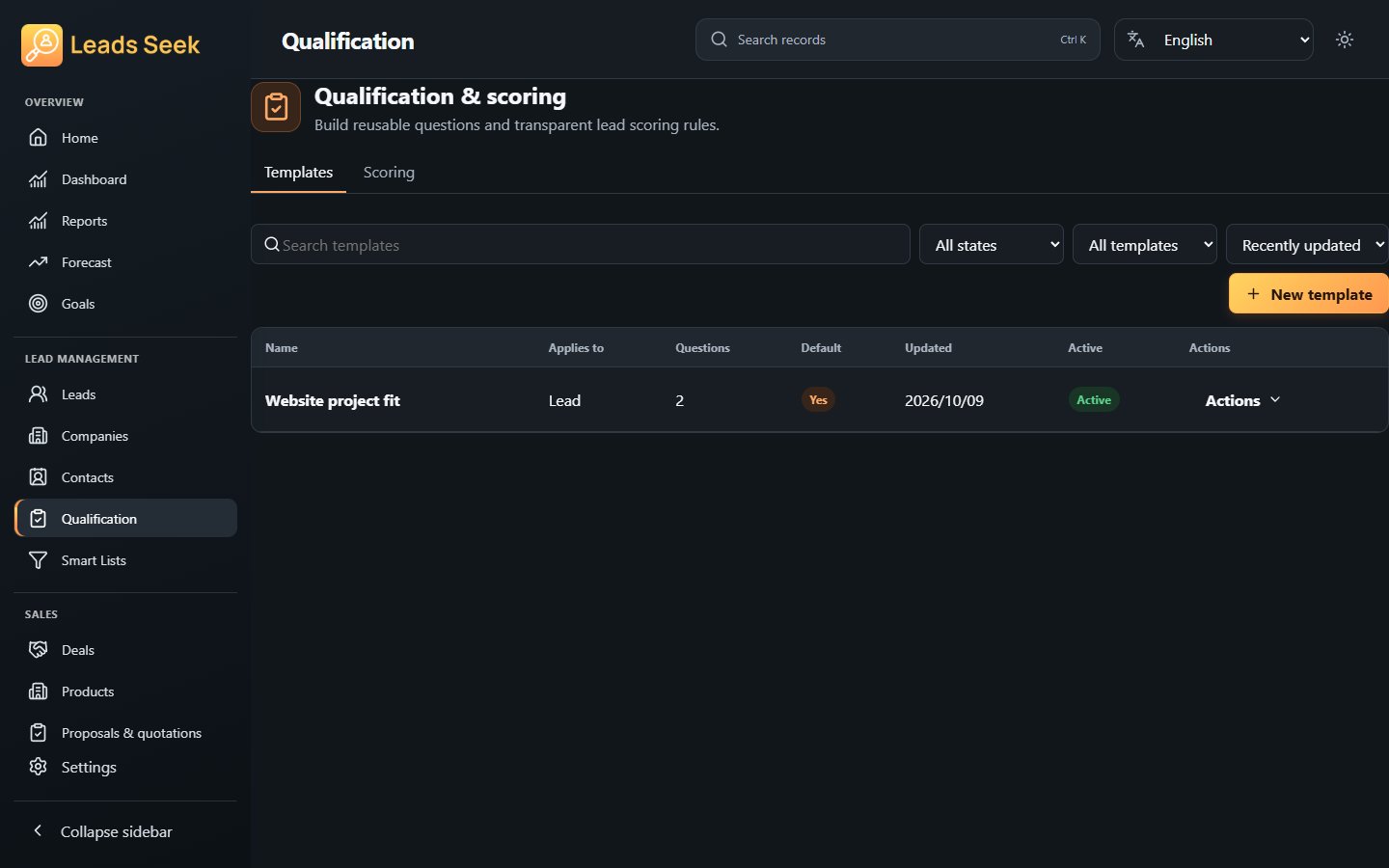Click the translate language icon
This screenshot has width=1389, height=868.
(1136, 40)
